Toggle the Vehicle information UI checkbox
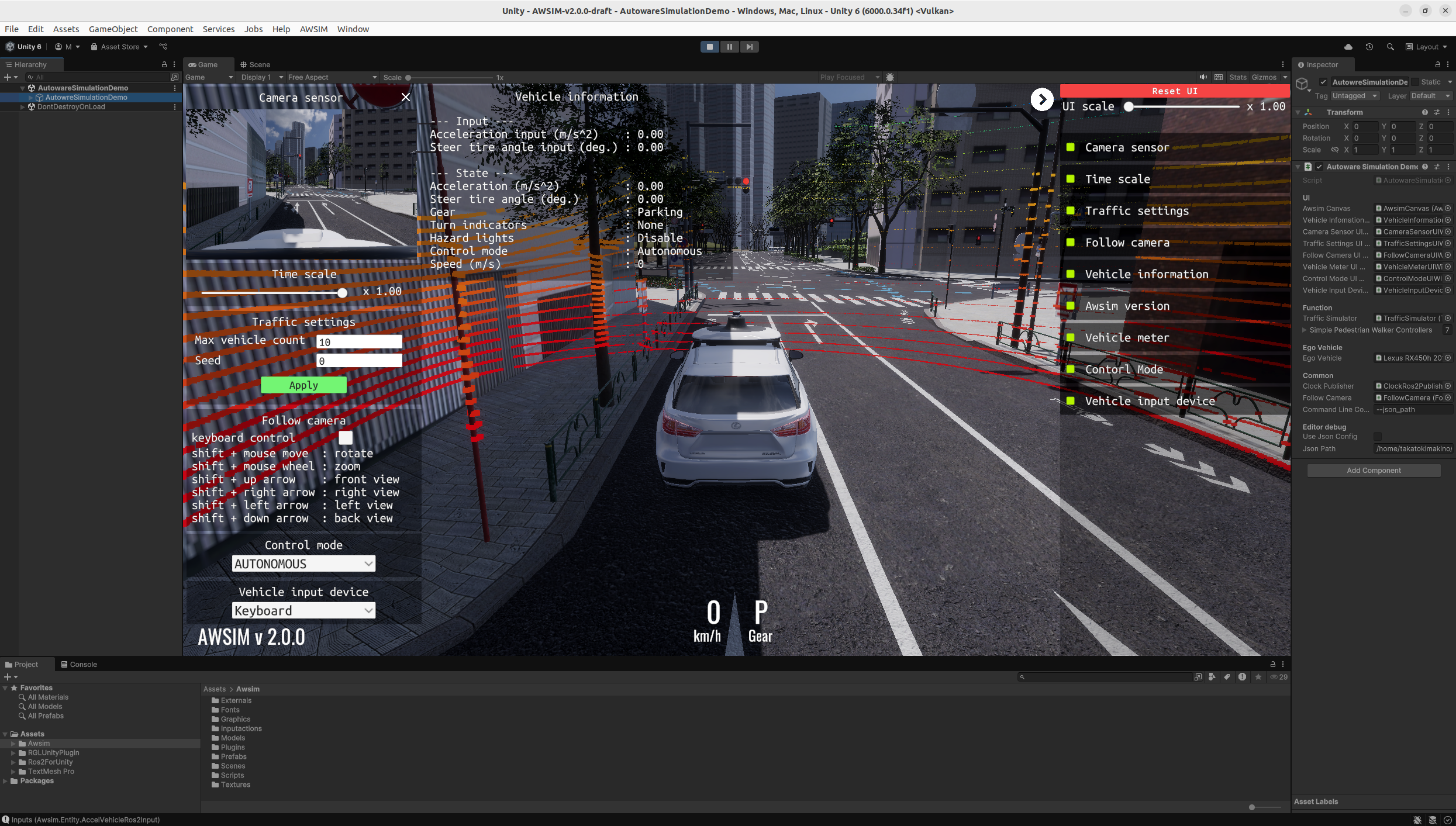The height and width of the screenshot is (826, 1456). click(1070, 274)
